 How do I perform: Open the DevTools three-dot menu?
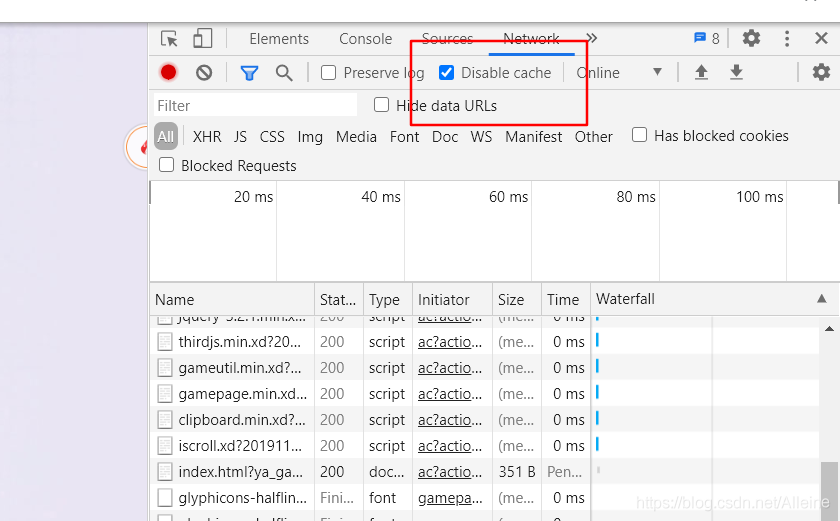(786, 39)
